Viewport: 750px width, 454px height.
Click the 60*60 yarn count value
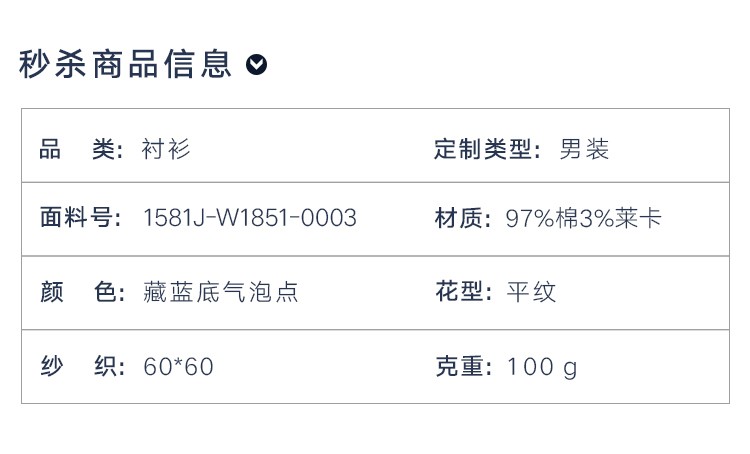178,367
